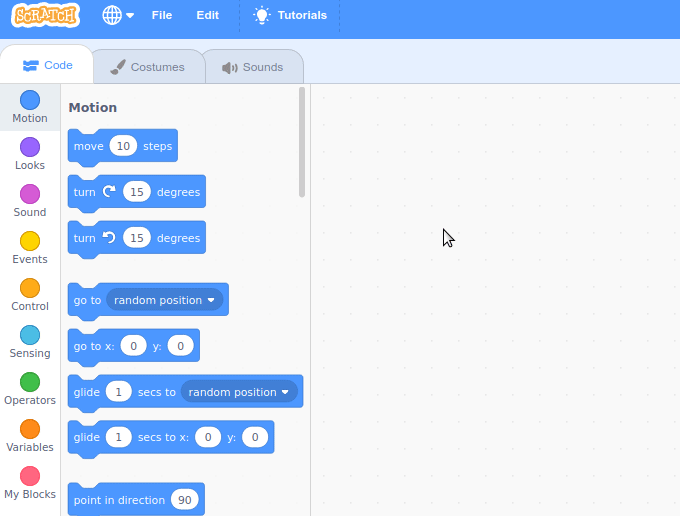The height and width of the screenshot is (516, 680).
Task: Click the language dropdown arrow
Action: [x=130, y=16]
